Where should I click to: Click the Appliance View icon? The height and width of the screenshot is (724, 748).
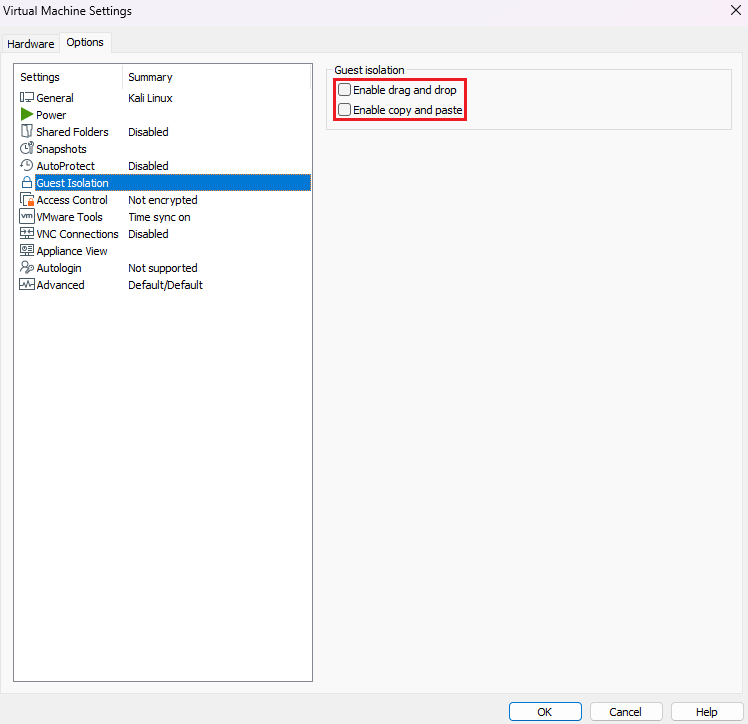[27, 251]
